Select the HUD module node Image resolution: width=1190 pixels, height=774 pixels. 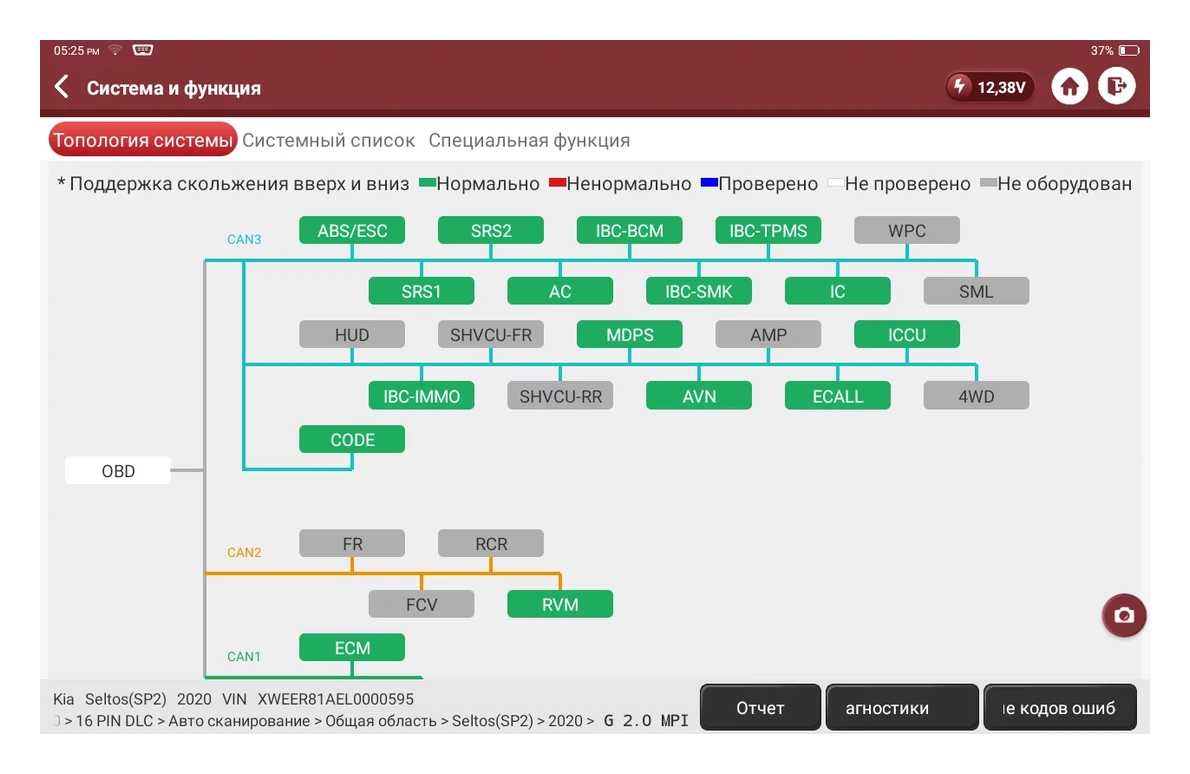point(352,334)
